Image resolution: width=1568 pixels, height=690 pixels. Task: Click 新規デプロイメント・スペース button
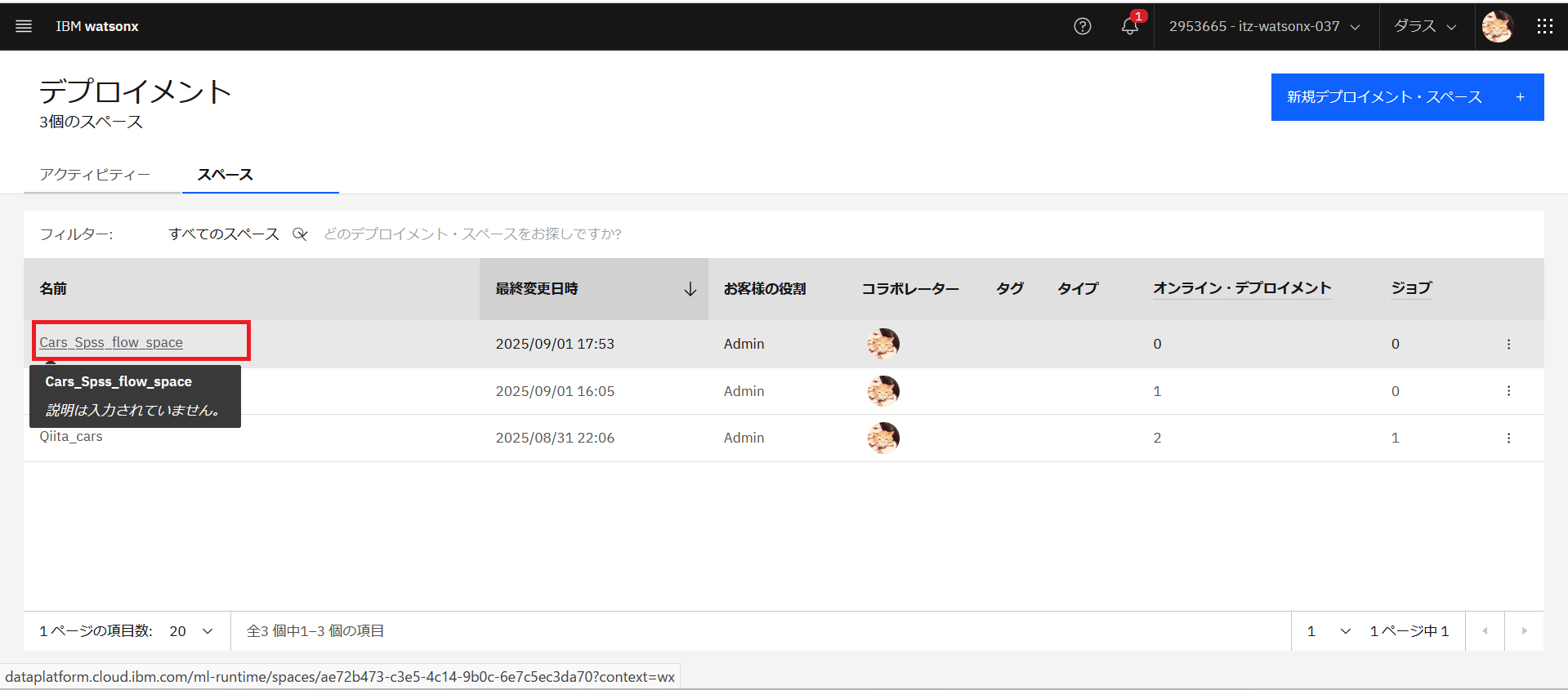[1407, 97]
